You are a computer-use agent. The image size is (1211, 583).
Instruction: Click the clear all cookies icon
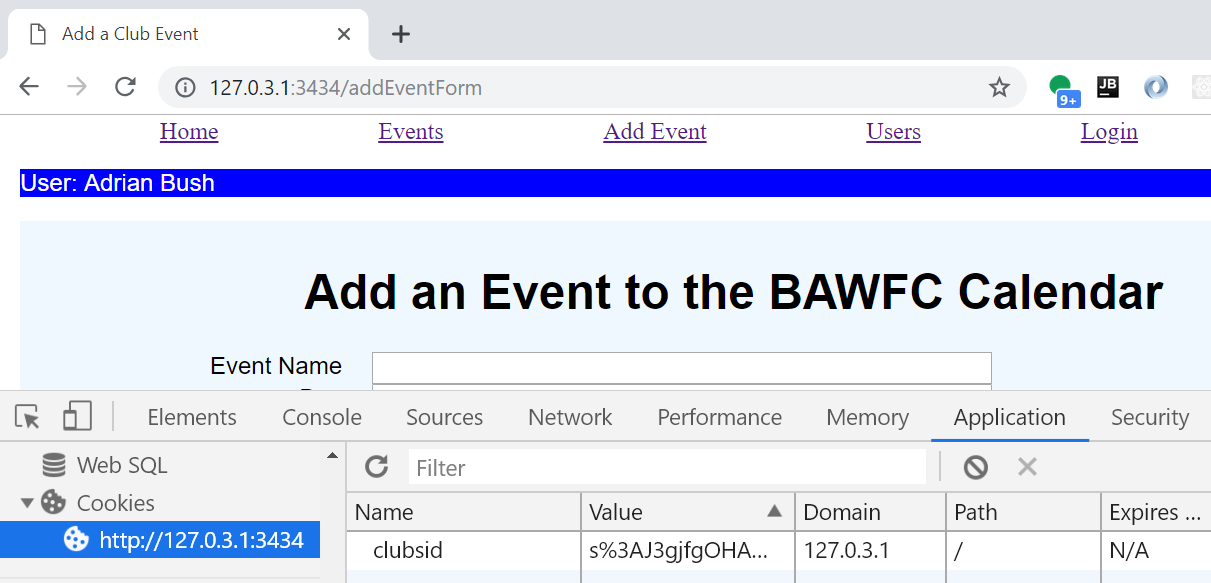point(976,467)
